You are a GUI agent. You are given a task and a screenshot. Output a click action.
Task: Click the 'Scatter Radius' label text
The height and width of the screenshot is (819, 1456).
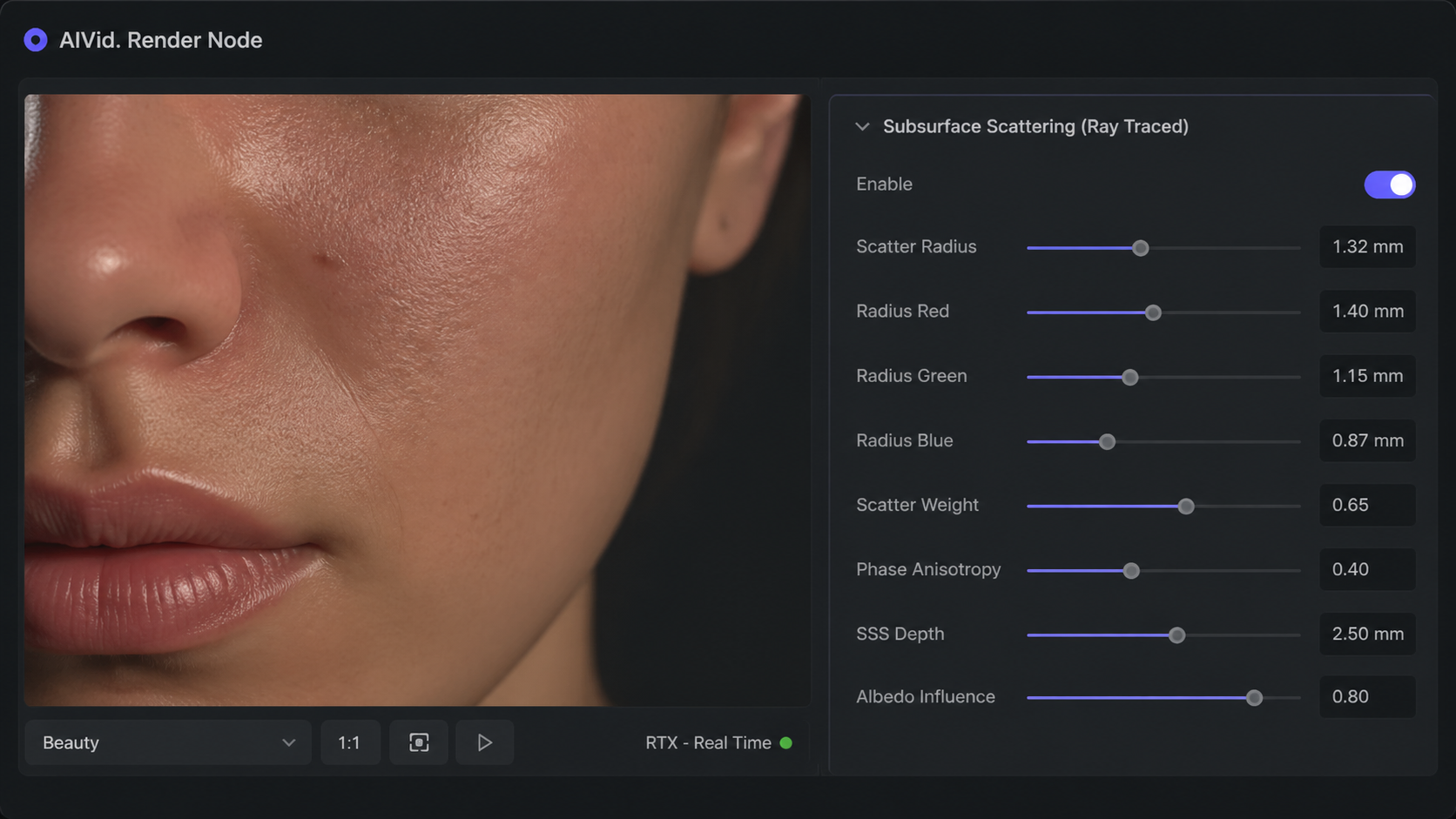tap(916, 246)
